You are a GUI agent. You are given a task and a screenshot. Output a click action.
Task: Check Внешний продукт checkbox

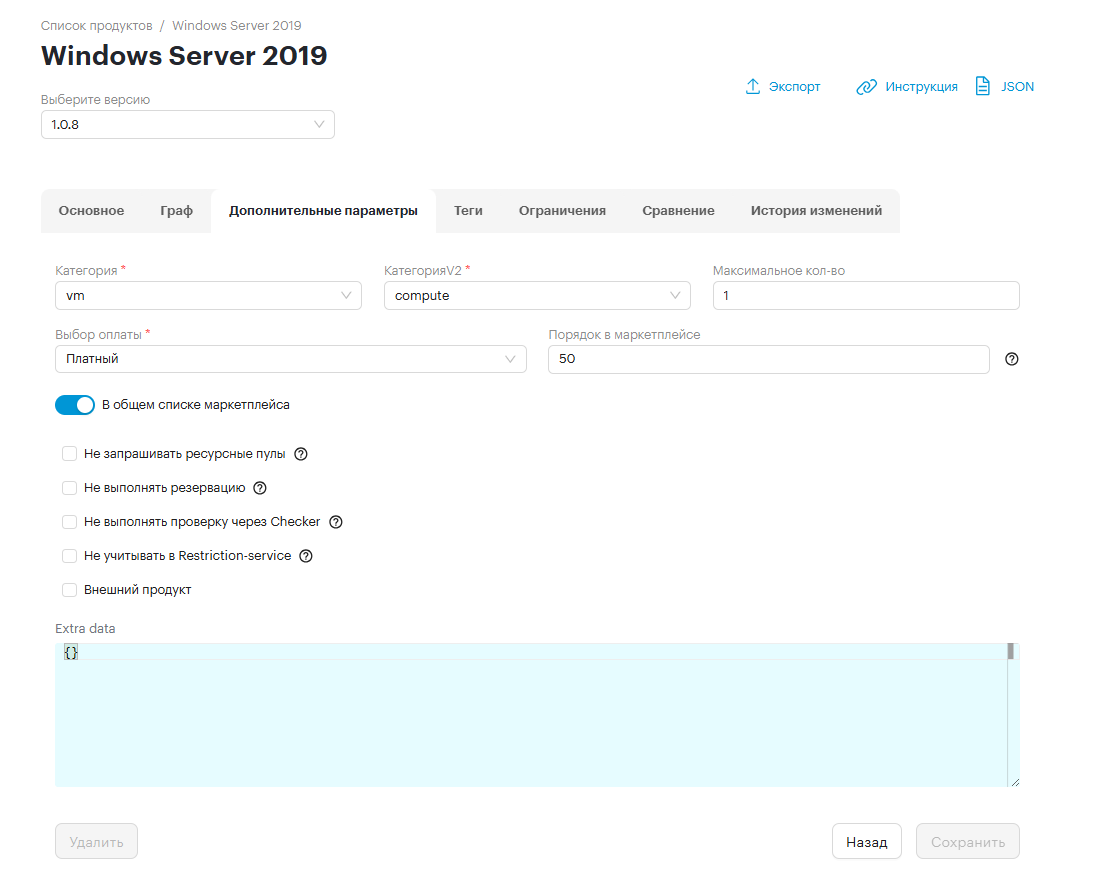(69, 589)
